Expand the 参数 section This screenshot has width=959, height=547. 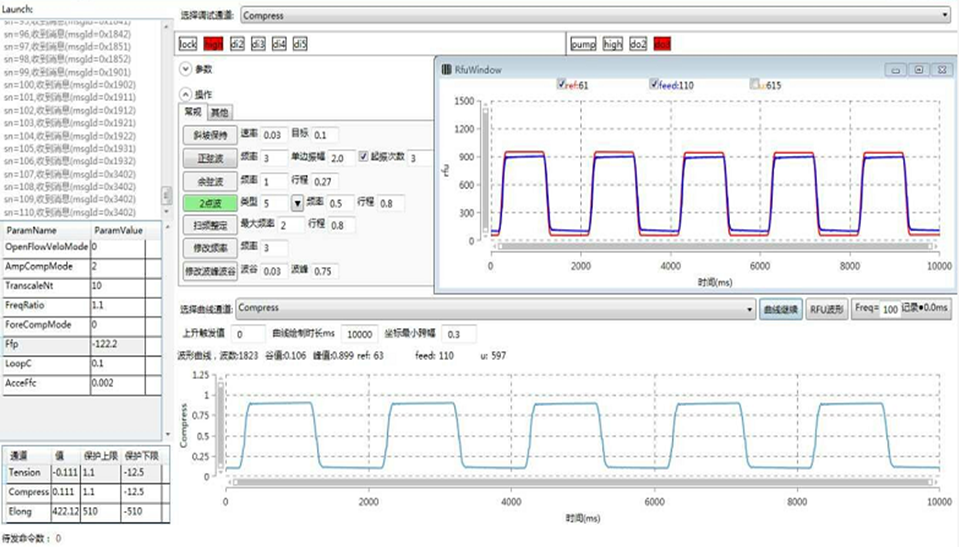pos(185,69)
